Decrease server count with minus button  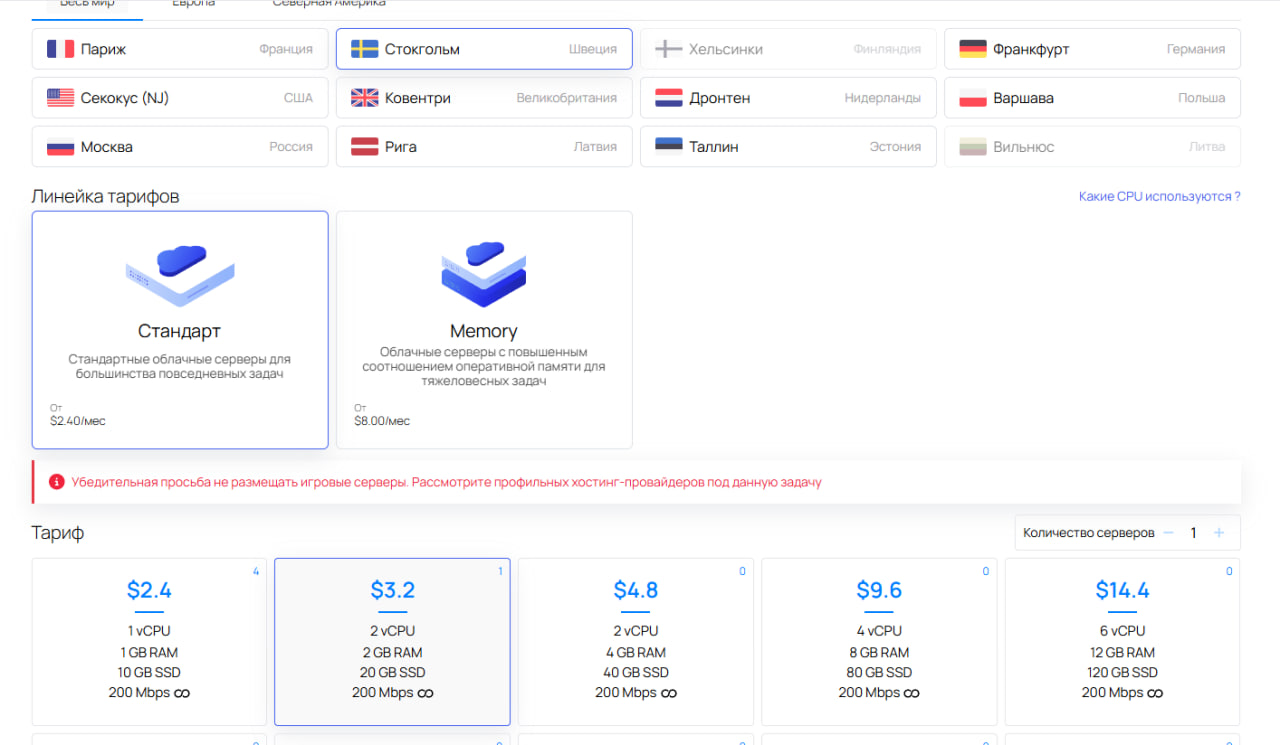tap(1168, 533)
